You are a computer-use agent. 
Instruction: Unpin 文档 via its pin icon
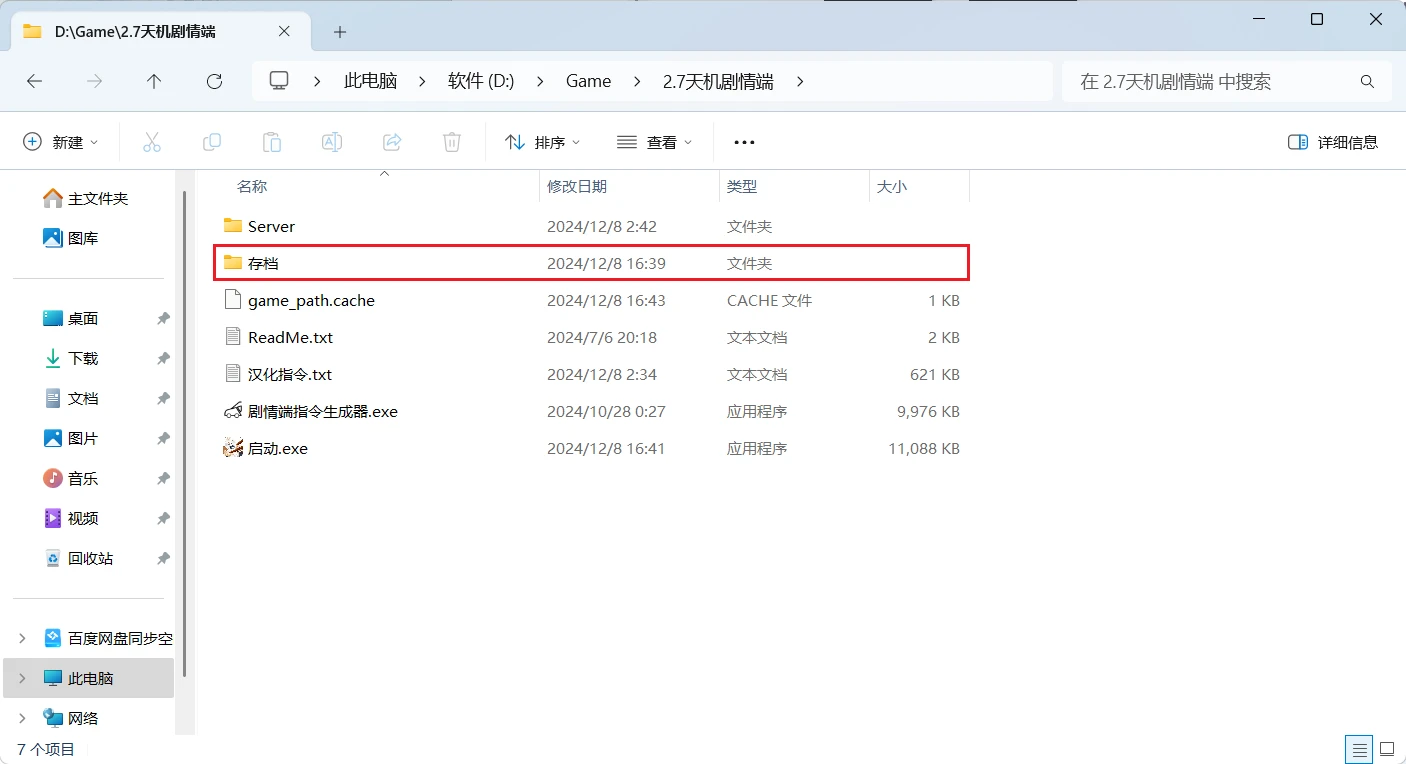coord(163,398)
